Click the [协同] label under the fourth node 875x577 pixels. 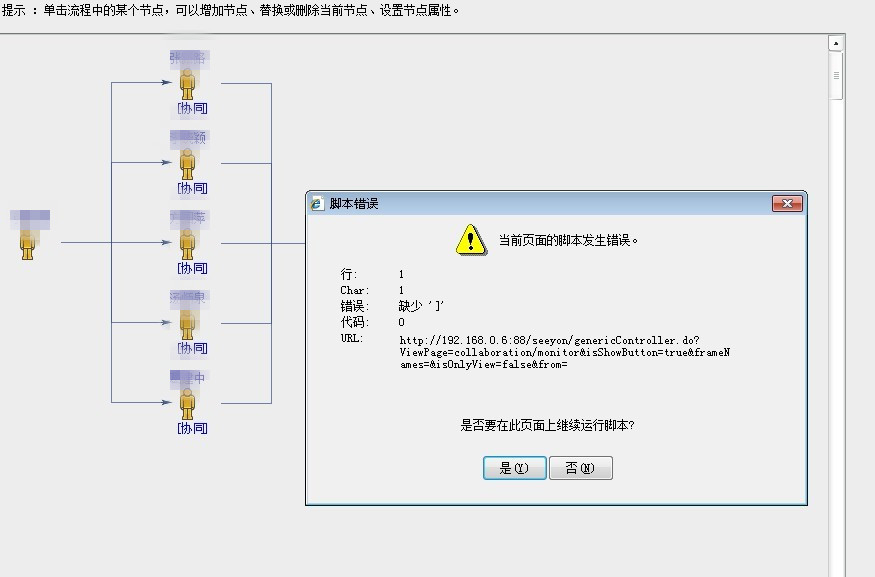192,348
